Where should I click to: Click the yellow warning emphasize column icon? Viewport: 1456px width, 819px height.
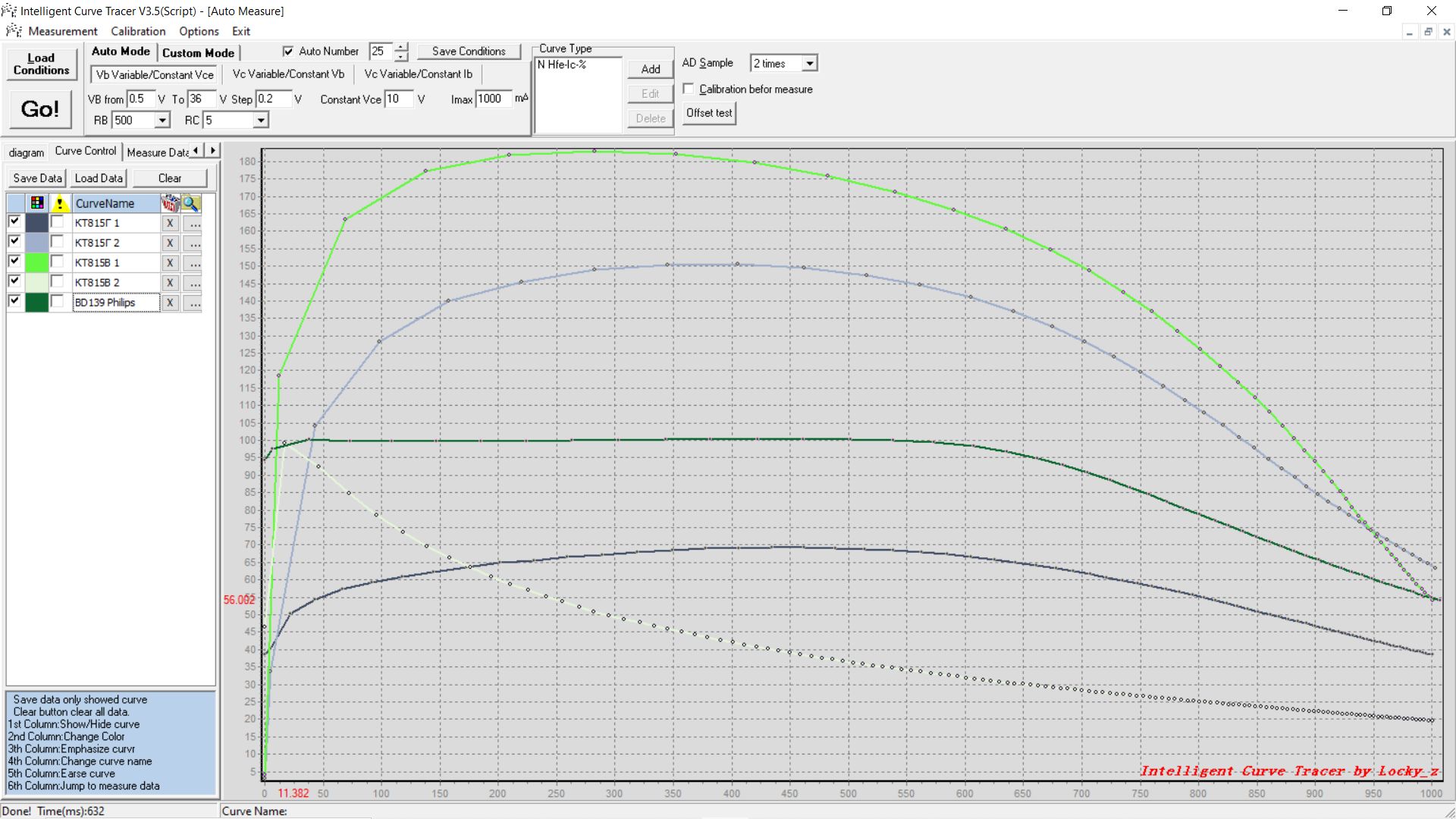(x=59, y=203)
